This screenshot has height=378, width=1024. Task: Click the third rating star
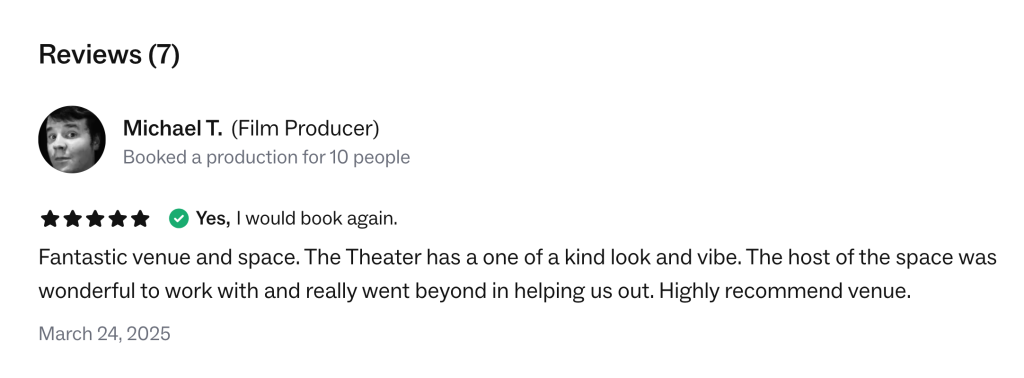click(95, 219)
